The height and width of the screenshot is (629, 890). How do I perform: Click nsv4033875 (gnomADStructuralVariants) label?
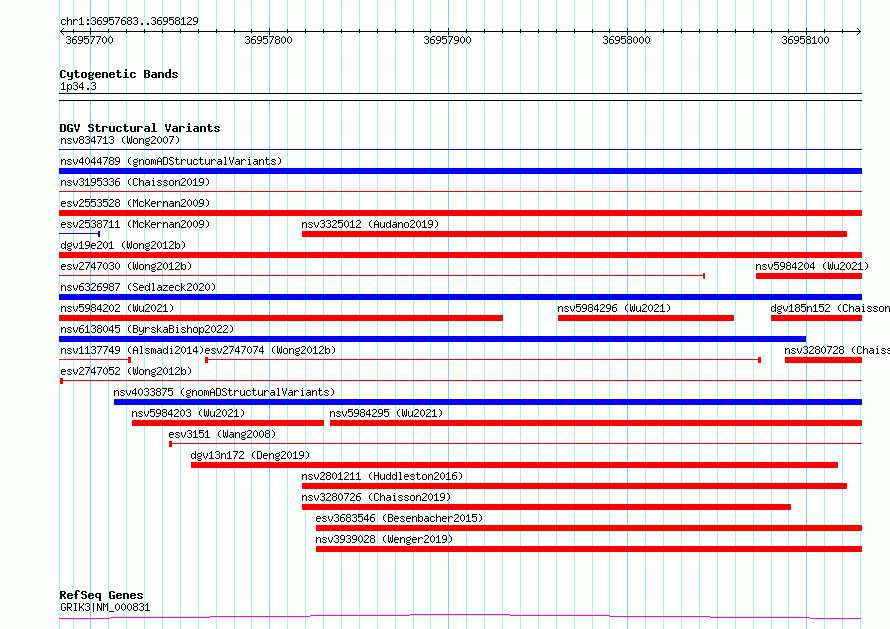224,392
